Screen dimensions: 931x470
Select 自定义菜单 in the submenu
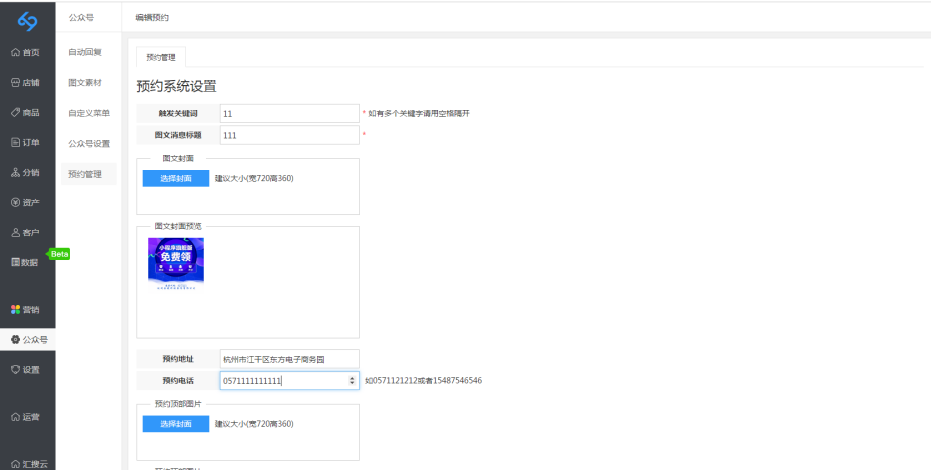(89, 113)
